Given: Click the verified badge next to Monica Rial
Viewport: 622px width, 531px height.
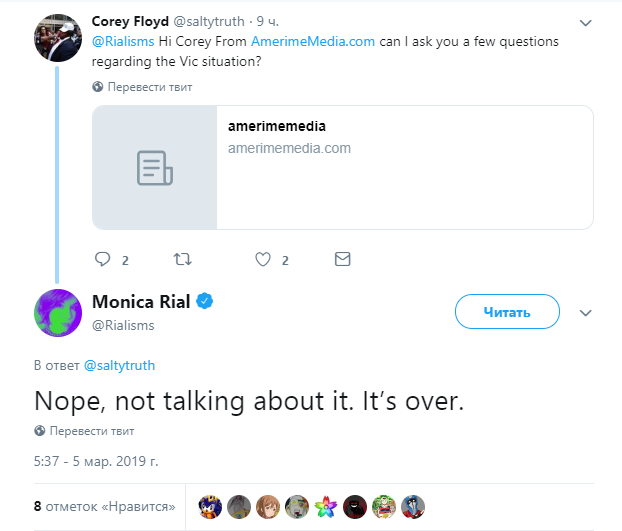Looking at the screenshot, I should [x=205, y=301].
